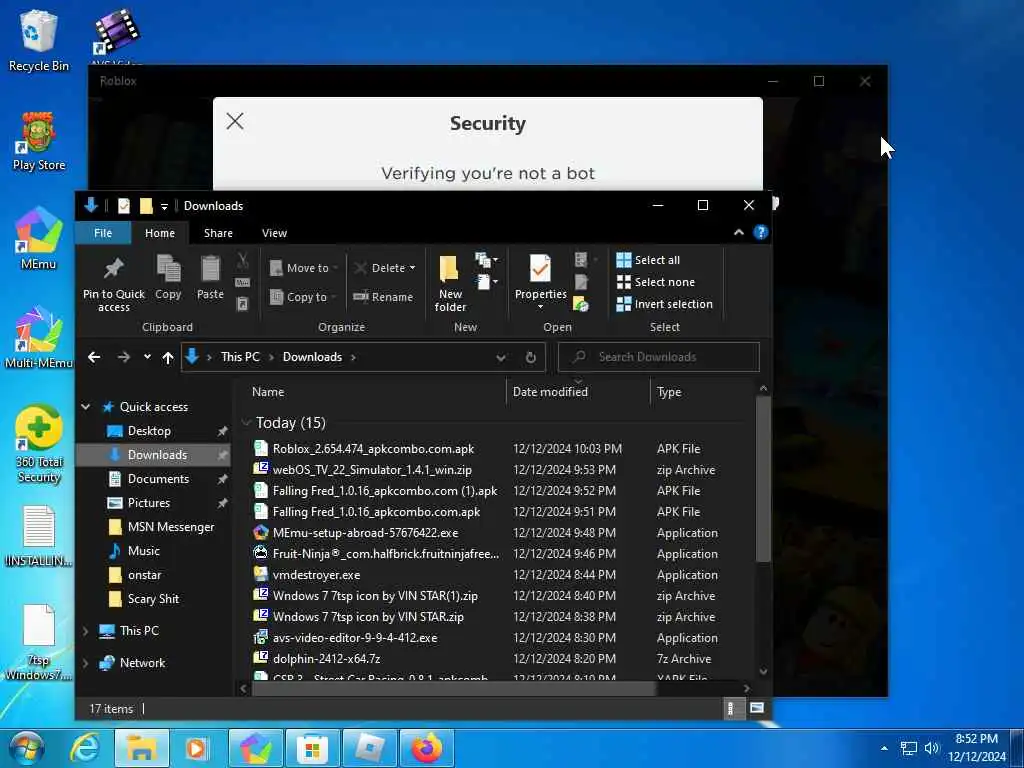Expand the This PC tree node

click(86, 631)
